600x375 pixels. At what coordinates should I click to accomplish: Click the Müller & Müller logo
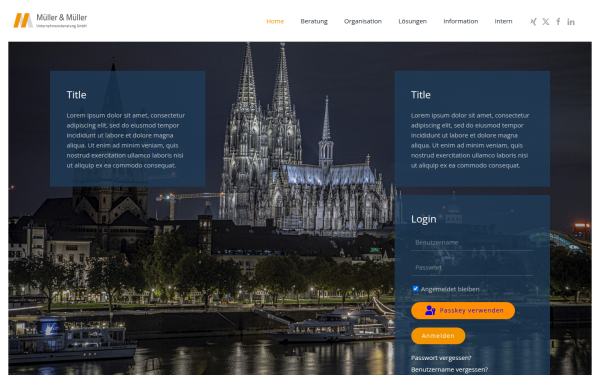click(50, 21)
